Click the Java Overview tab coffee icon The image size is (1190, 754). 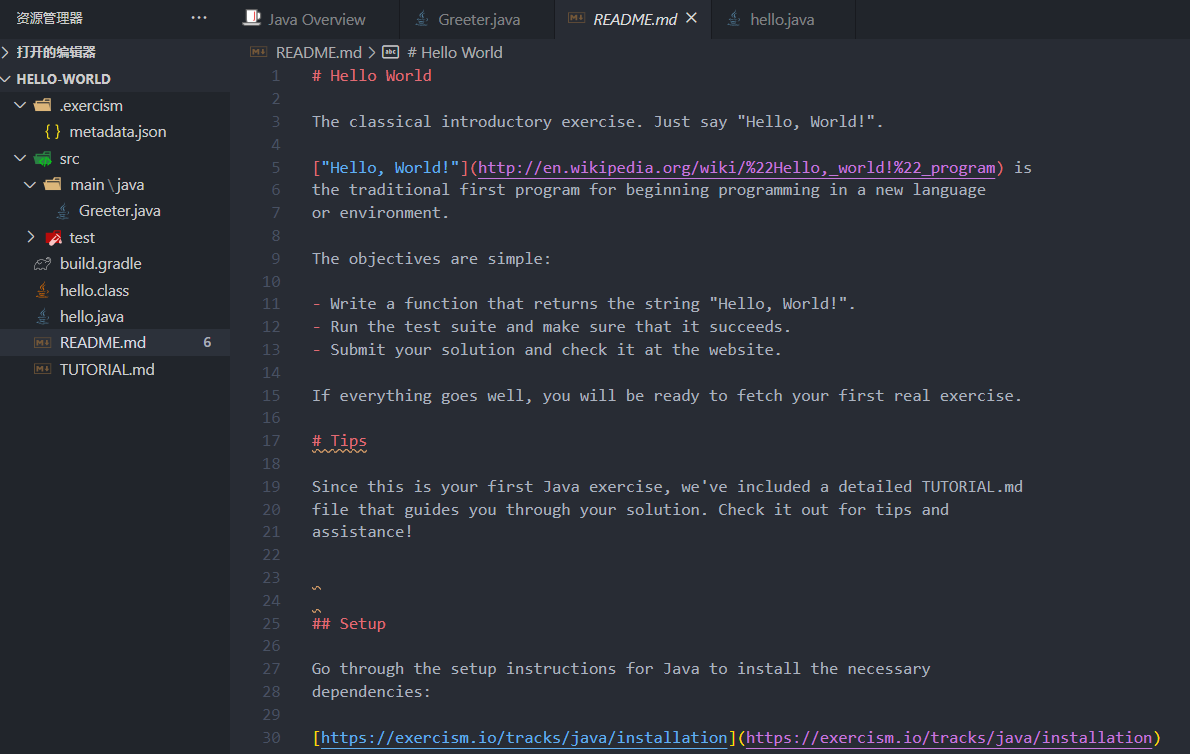click(x=253, y=19)
